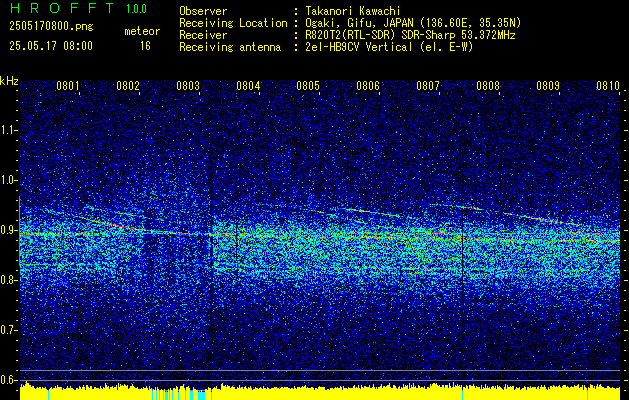Click the 0.9 frequency axis label
This screenshot has height=400, width=629.
point(9,231)
